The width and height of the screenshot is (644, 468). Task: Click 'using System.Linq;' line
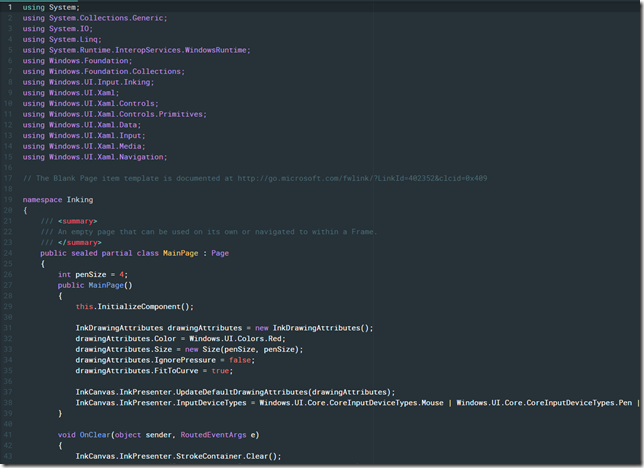coord(62,39)
